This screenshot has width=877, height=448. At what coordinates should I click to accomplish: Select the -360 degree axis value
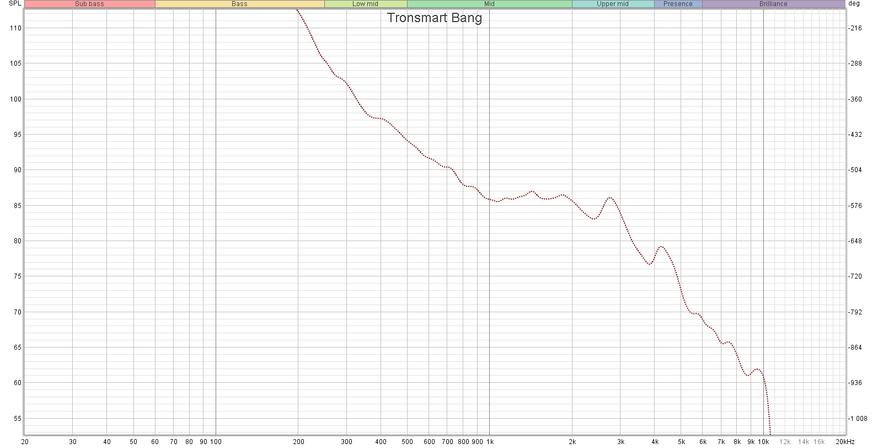[x=855, y=99]
